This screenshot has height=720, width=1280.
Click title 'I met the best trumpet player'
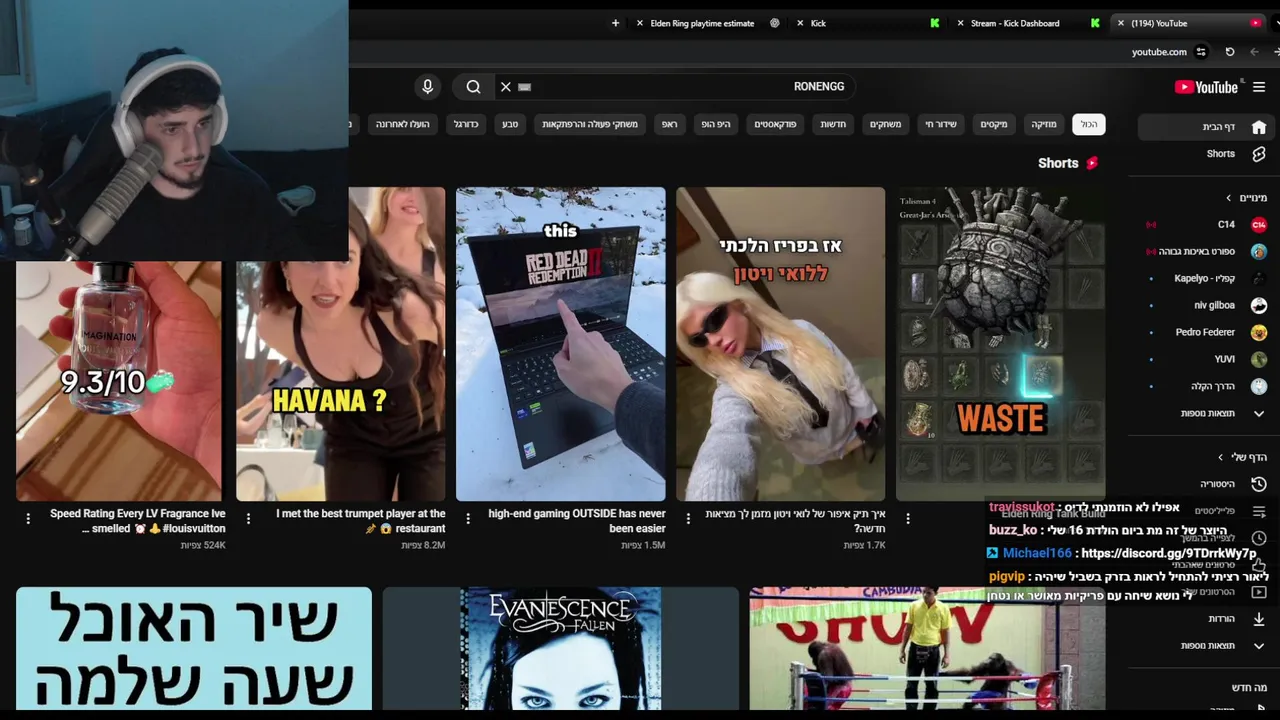point(360,521)
